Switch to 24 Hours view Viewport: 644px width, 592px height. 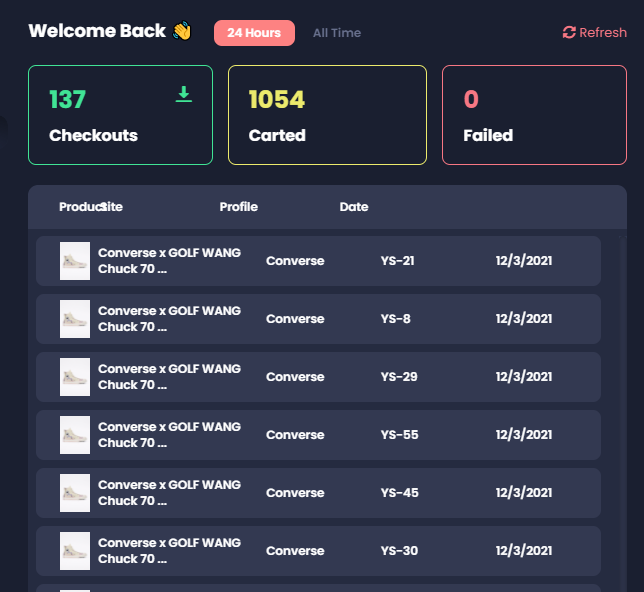254,33
